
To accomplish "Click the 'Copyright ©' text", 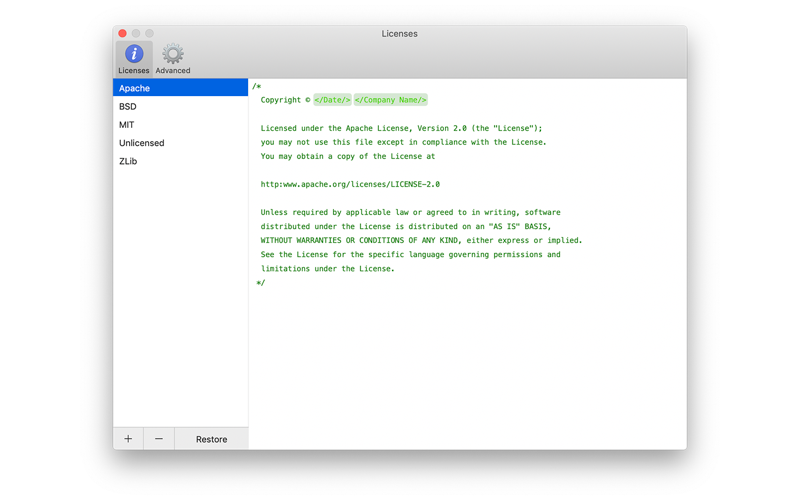I will pyautogui.click(x=285, y=100).
